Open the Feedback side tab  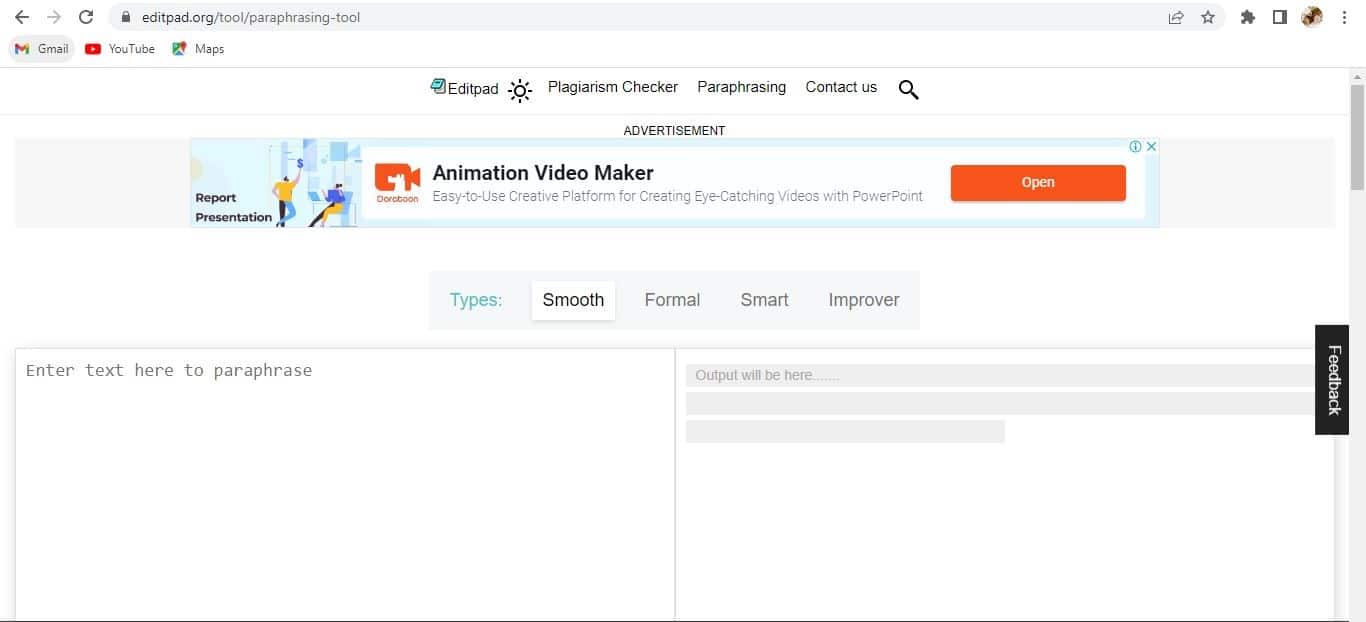[1332, 380]
